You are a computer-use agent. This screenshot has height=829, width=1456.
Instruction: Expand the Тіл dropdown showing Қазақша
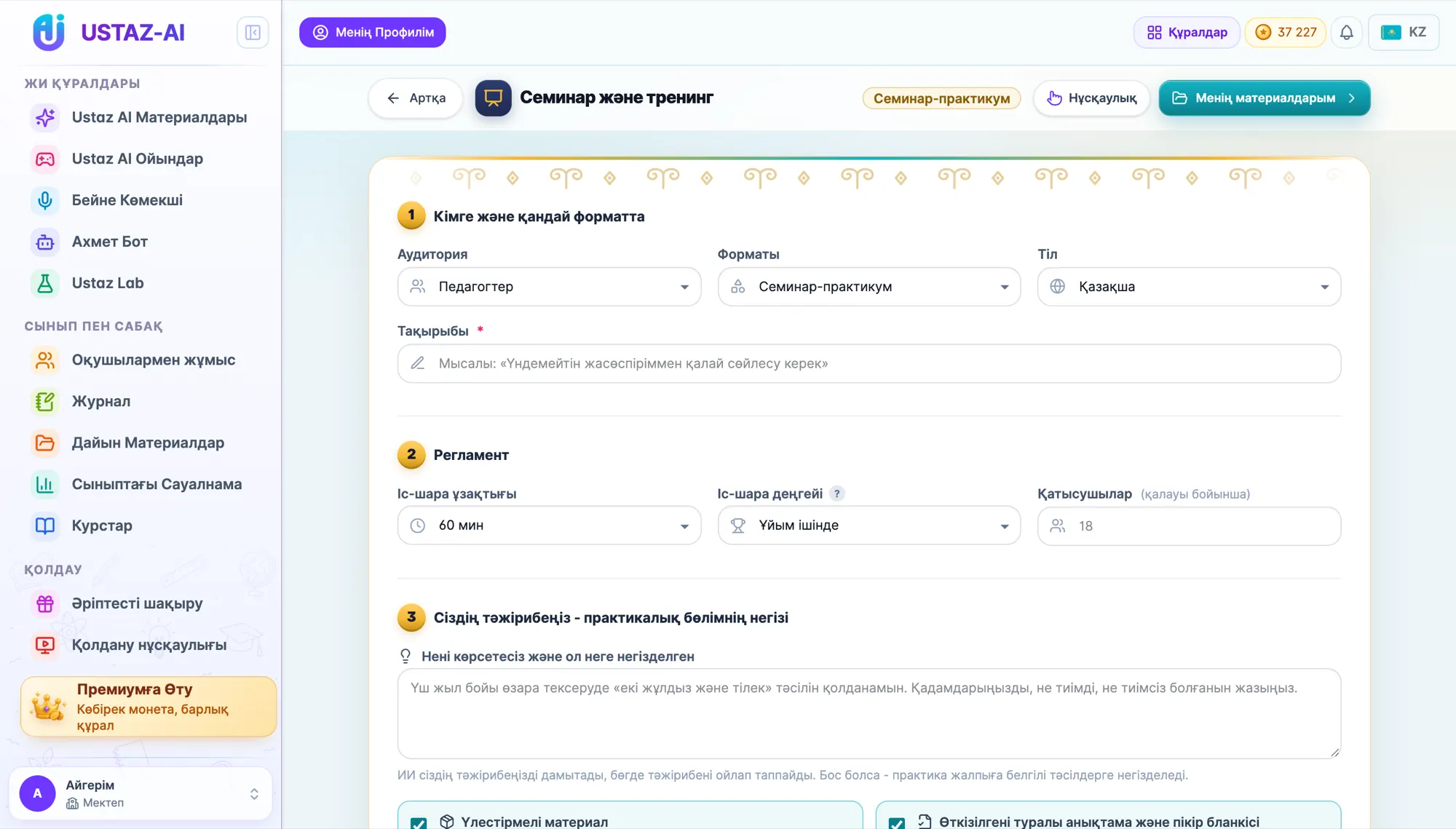click(x=1189, y=287)
